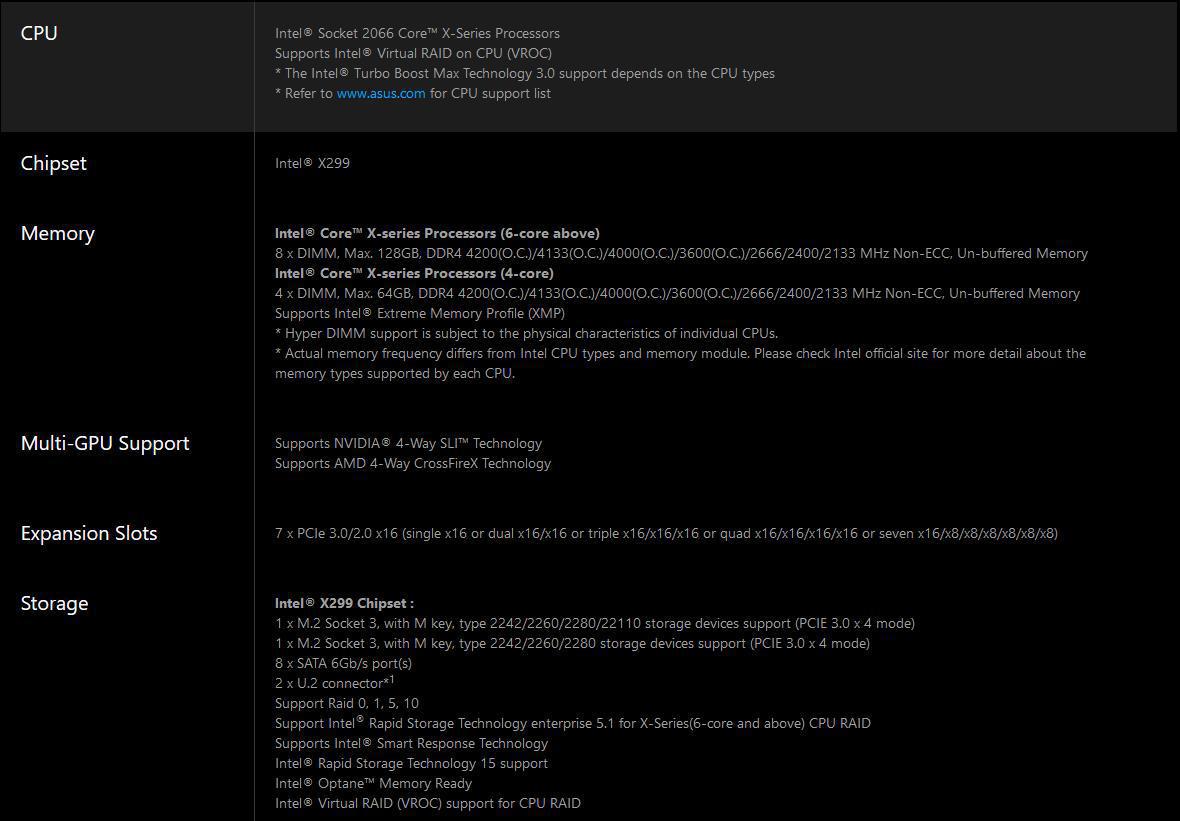The height and width of the screenshot is (821, 1180).
Task: Click the 'Actual memory frequency differs' note
Action: (680, 363)
